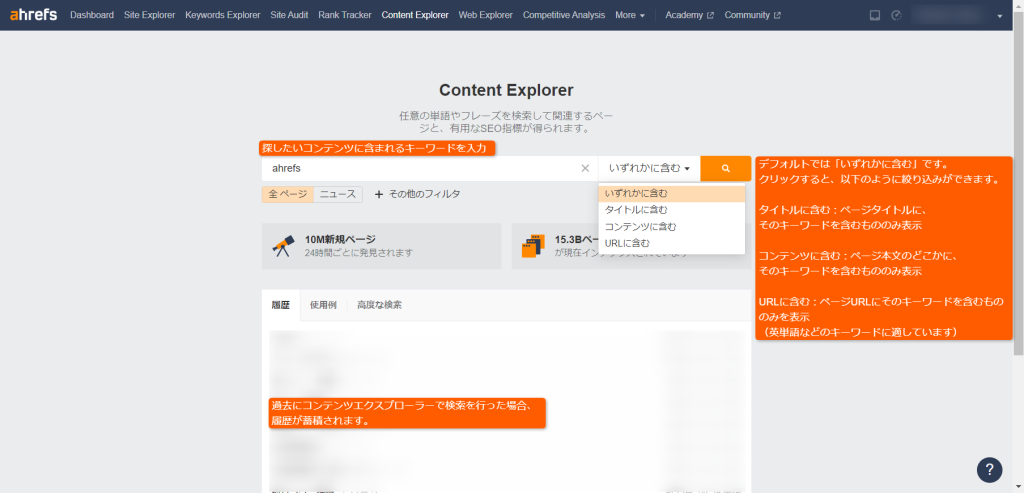Select いずれかに含む option in the list
The height and width of the screenshot is (493, 1024).
[x=671, y=193]
